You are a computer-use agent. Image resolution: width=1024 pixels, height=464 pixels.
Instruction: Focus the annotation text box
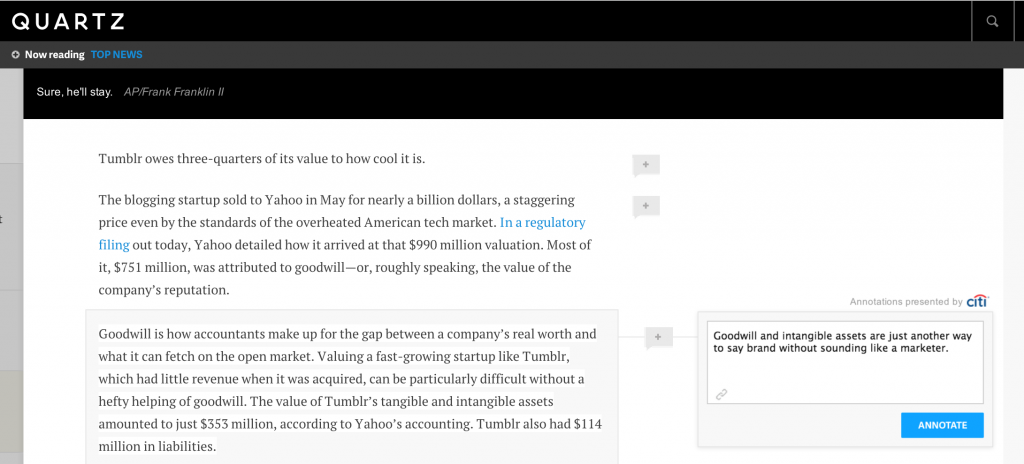click(845, 362)
